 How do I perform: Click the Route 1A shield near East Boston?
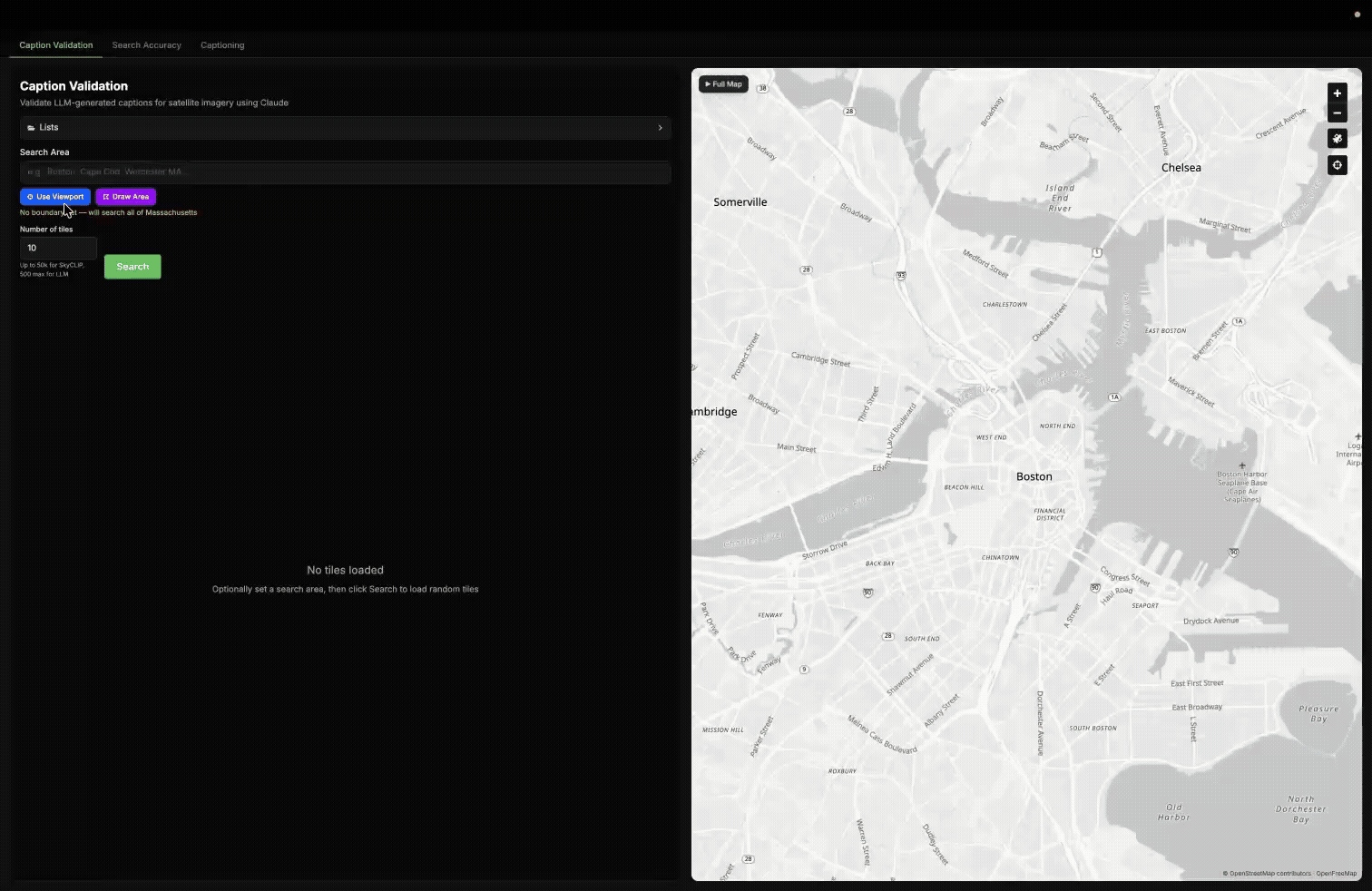click(1239, 322)
